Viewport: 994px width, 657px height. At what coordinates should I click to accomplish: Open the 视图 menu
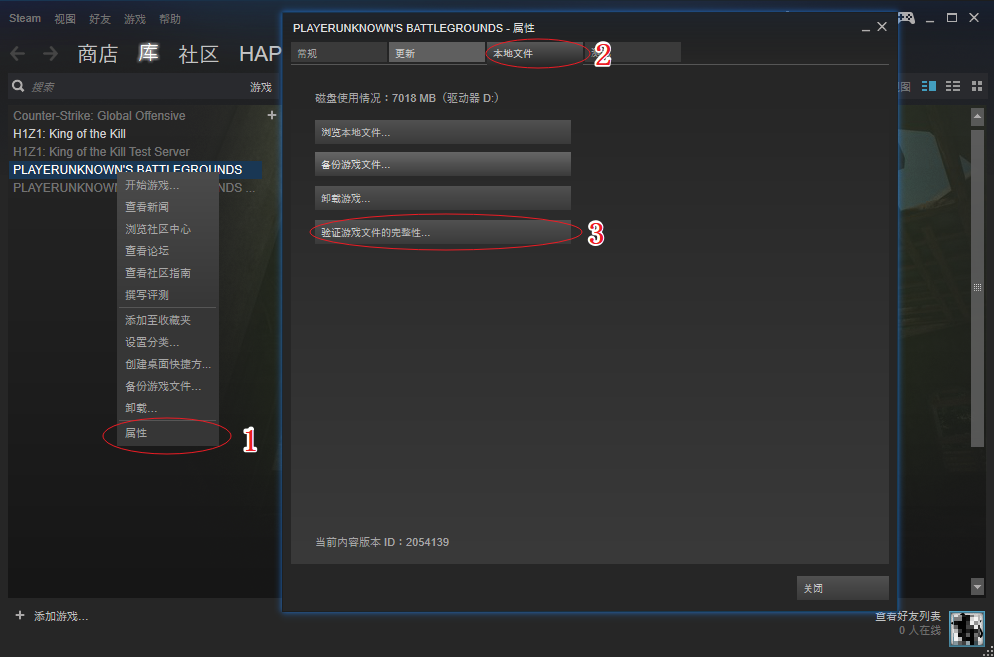click(x=65, y=19)
